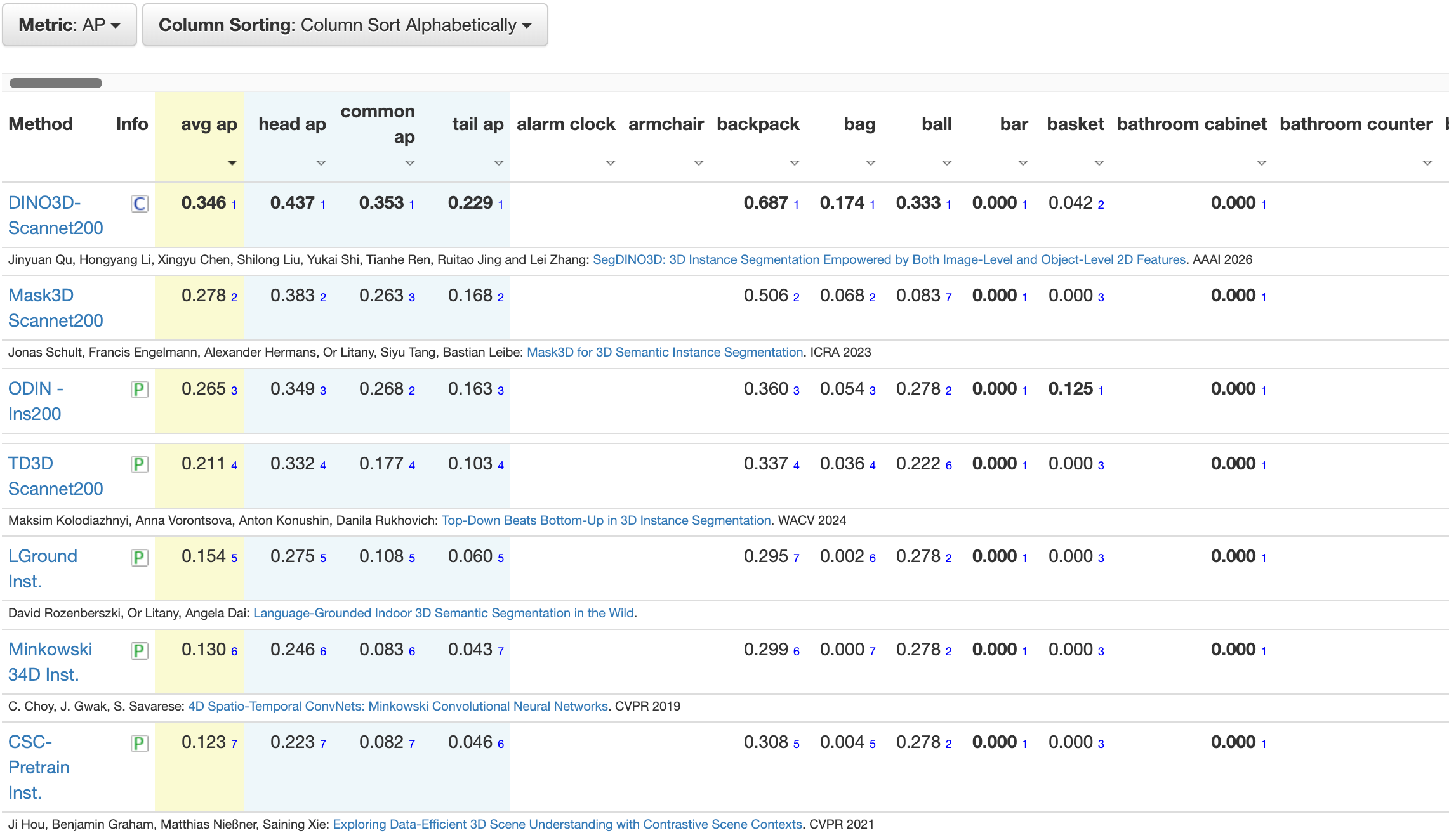Sort by the tail ap column arrow
The width and height of the screenshot is (1456, 840).
point(499,163)
